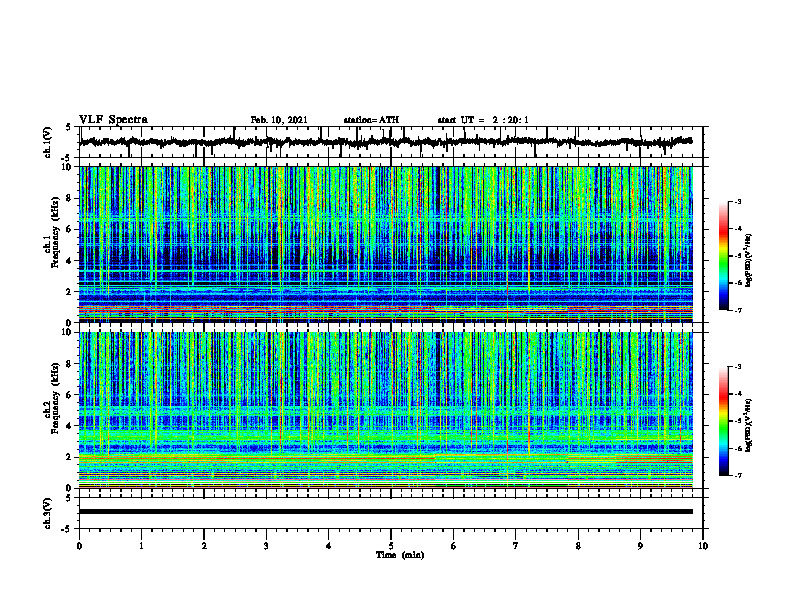Click the ch.1(V) axis "5" tick label
Image resolution: width=792 pixels, height=612 pixels.
[68, 128]
